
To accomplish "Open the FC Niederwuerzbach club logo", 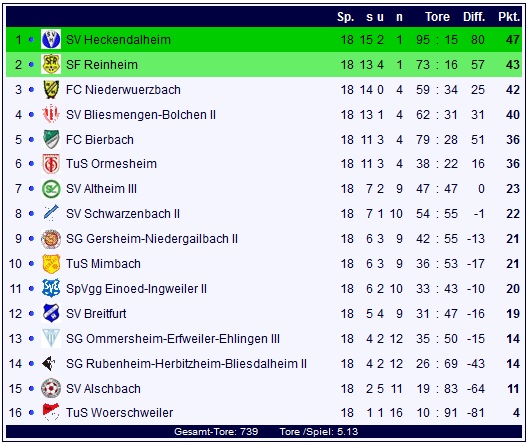I will tap(51, 89).
